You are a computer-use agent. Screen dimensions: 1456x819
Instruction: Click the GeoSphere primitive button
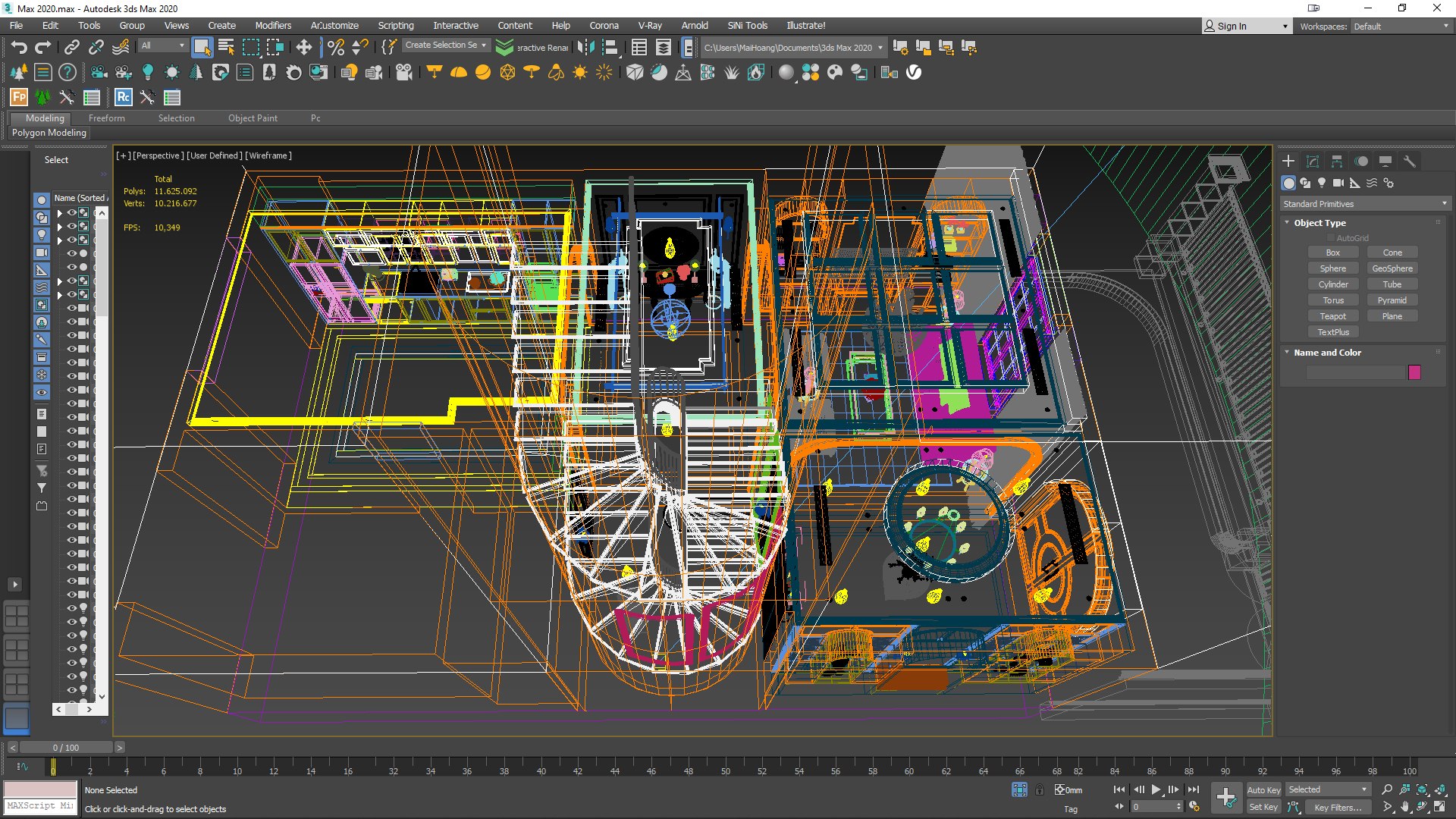coord(1392,268)
